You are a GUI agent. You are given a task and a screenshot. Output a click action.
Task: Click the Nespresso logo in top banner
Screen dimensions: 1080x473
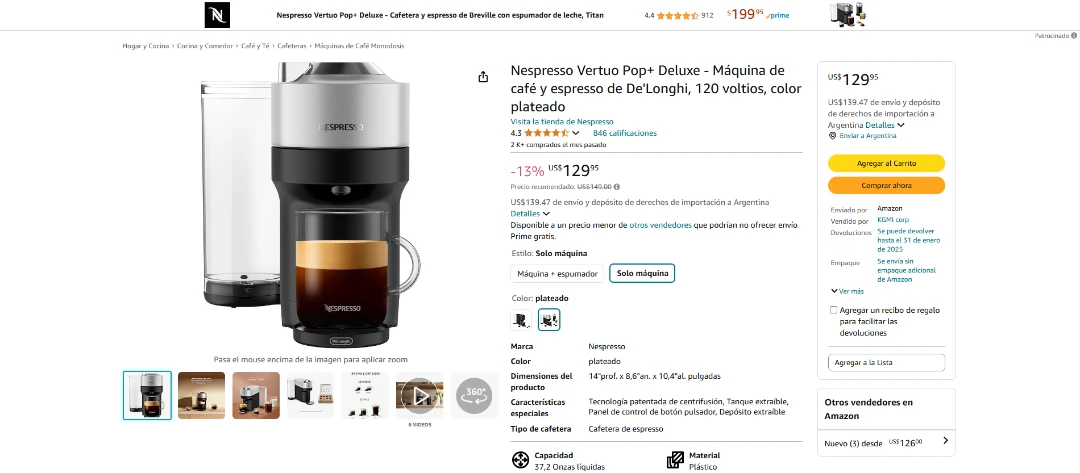pyautogui.click(x=217, y=15)
